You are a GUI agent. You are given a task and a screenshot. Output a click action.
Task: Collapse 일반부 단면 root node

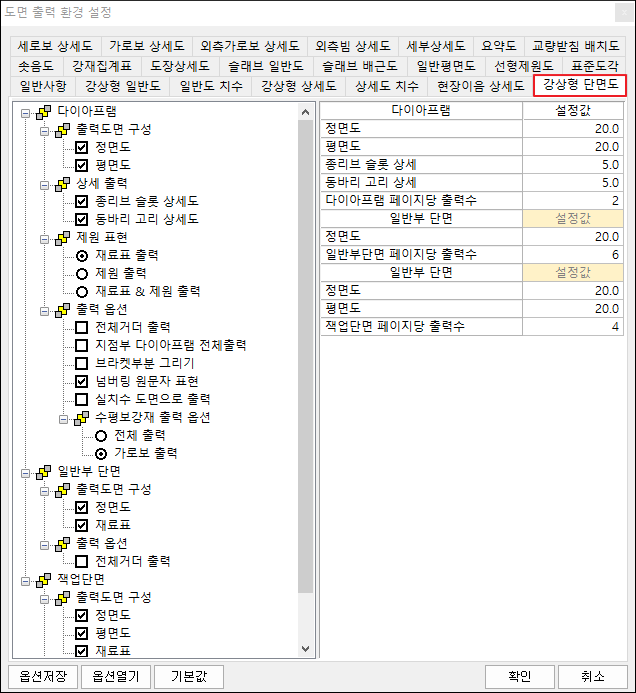[x=26, y=474]
